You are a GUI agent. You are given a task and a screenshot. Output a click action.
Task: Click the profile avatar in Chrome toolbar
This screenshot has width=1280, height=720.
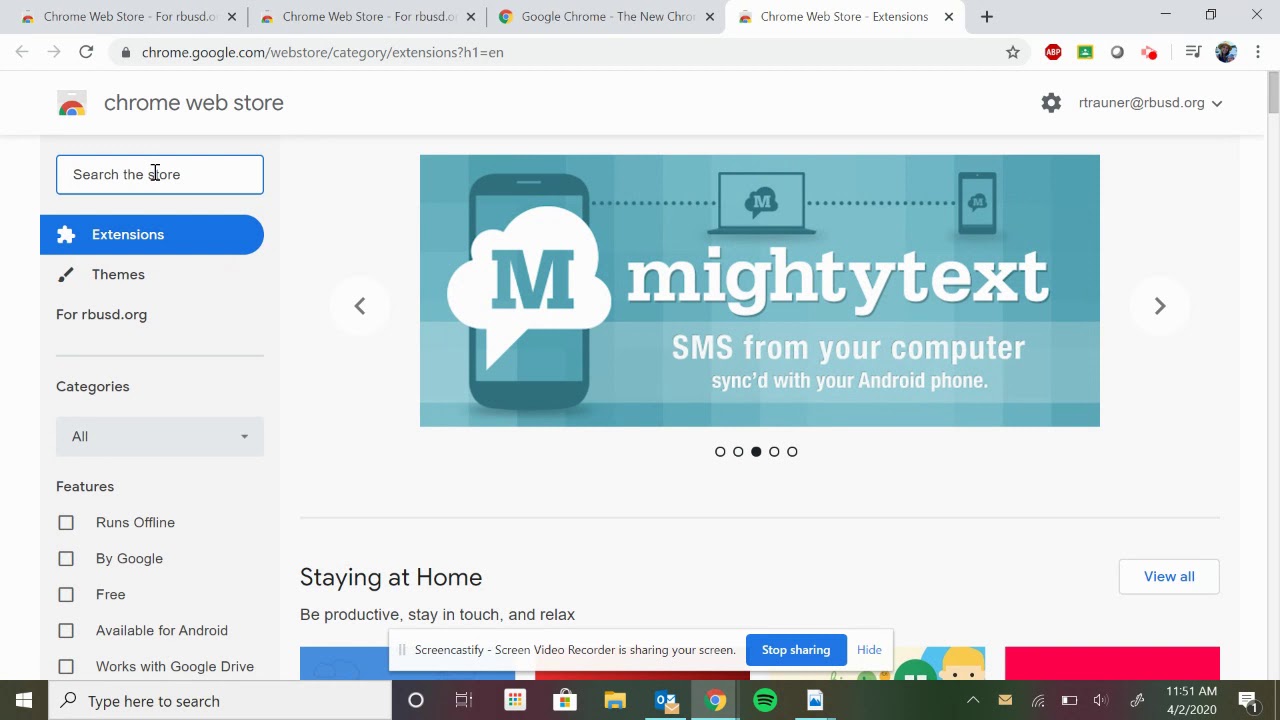[1226, 52]
